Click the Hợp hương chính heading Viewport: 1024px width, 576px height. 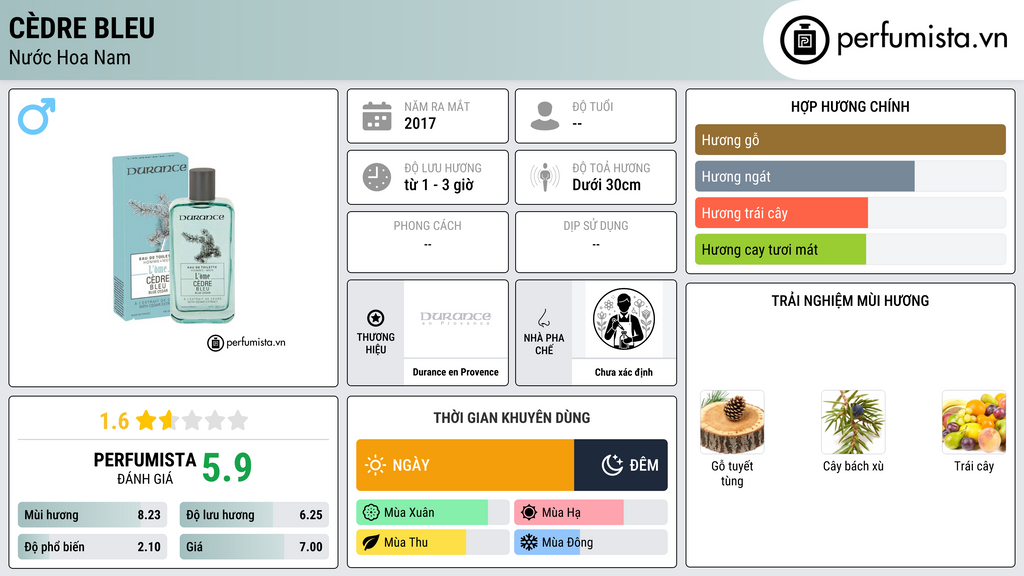[x=850, y=106]
